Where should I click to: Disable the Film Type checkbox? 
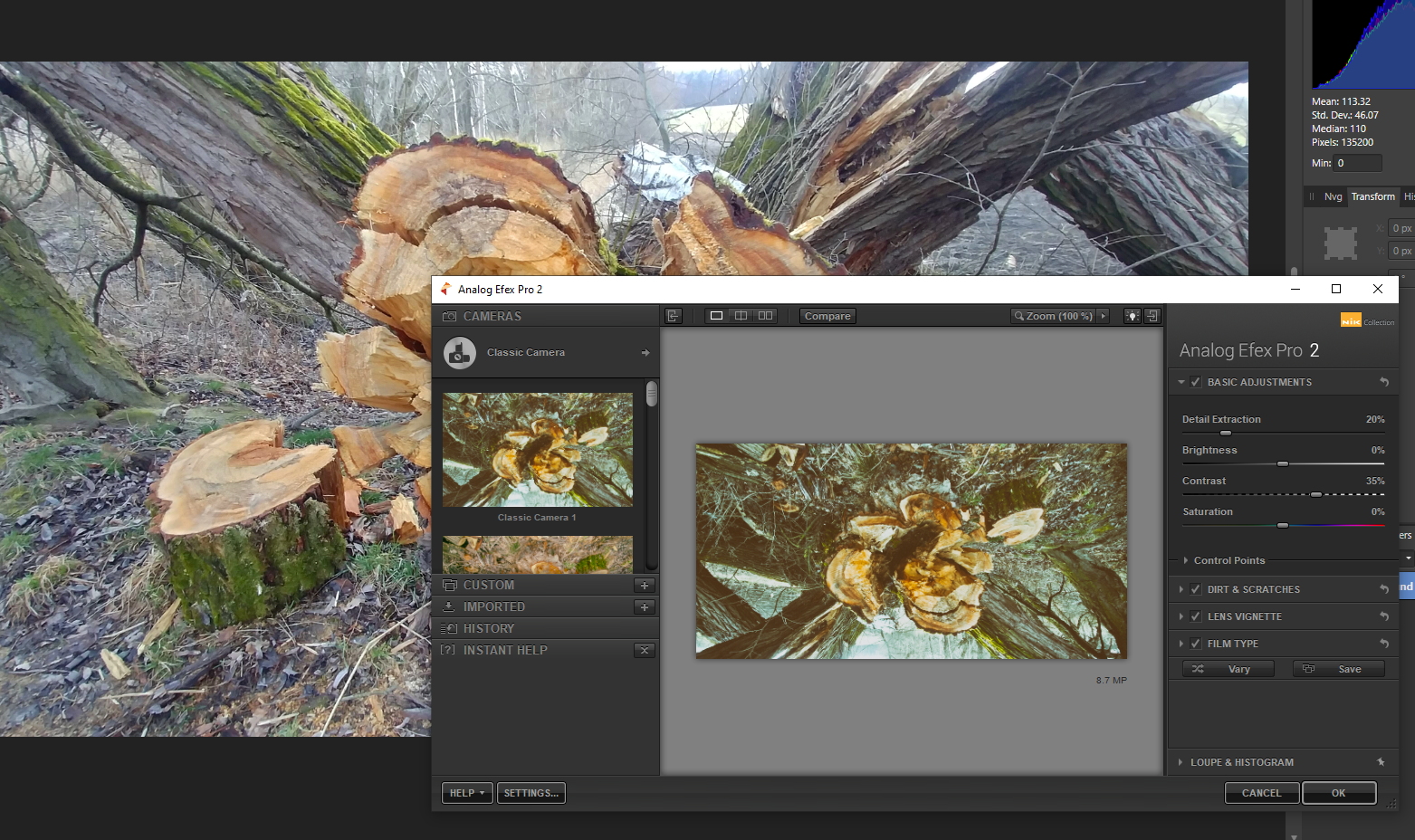tap(1196, 644)
